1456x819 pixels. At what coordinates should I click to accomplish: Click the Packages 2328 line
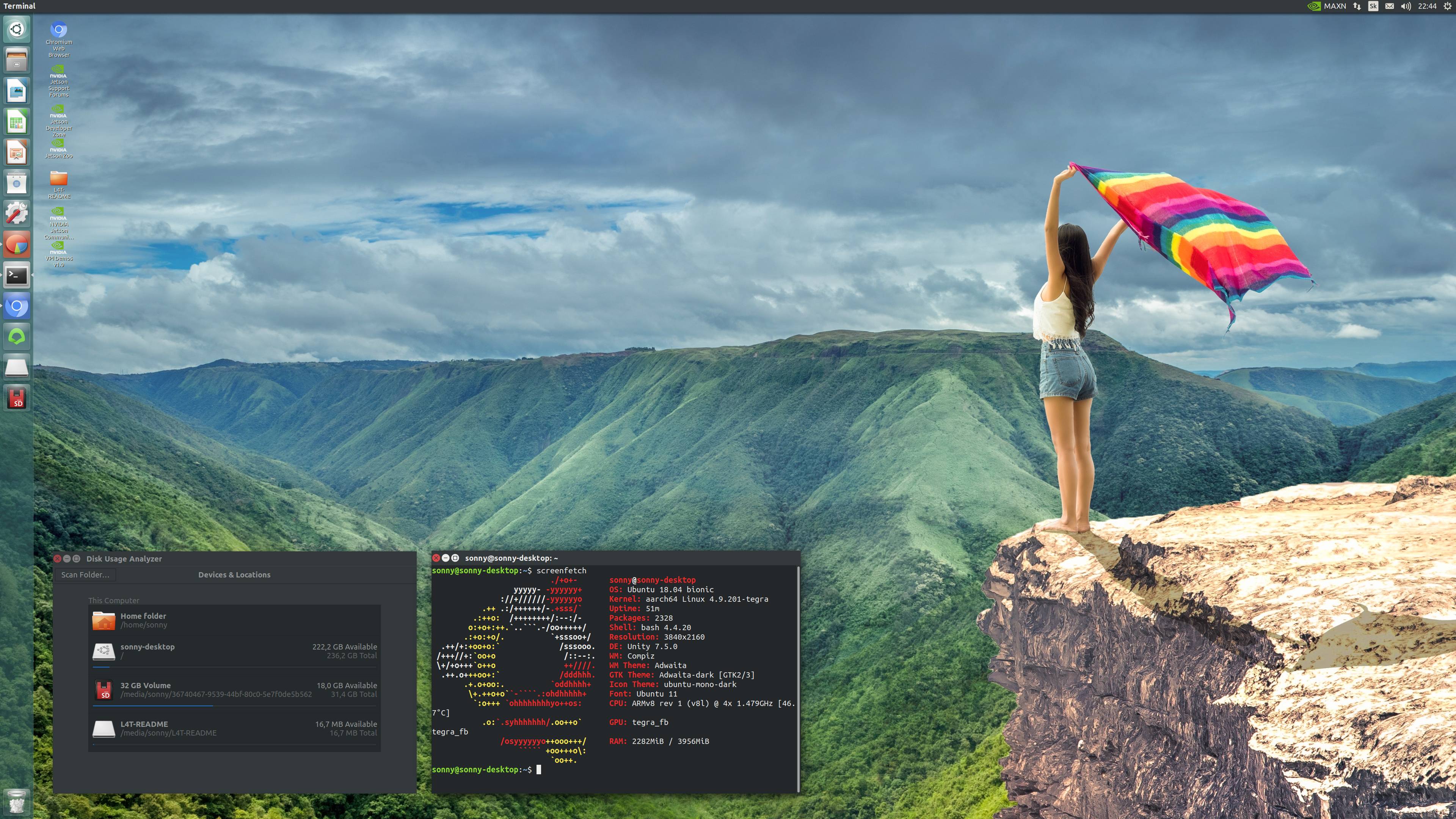pos(641,618)
